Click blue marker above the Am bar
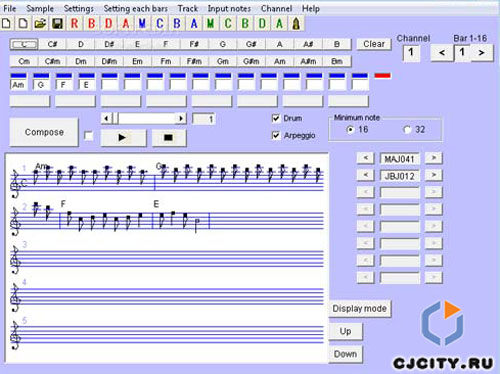This screenshot has width=500, height=374. point(18,76)
